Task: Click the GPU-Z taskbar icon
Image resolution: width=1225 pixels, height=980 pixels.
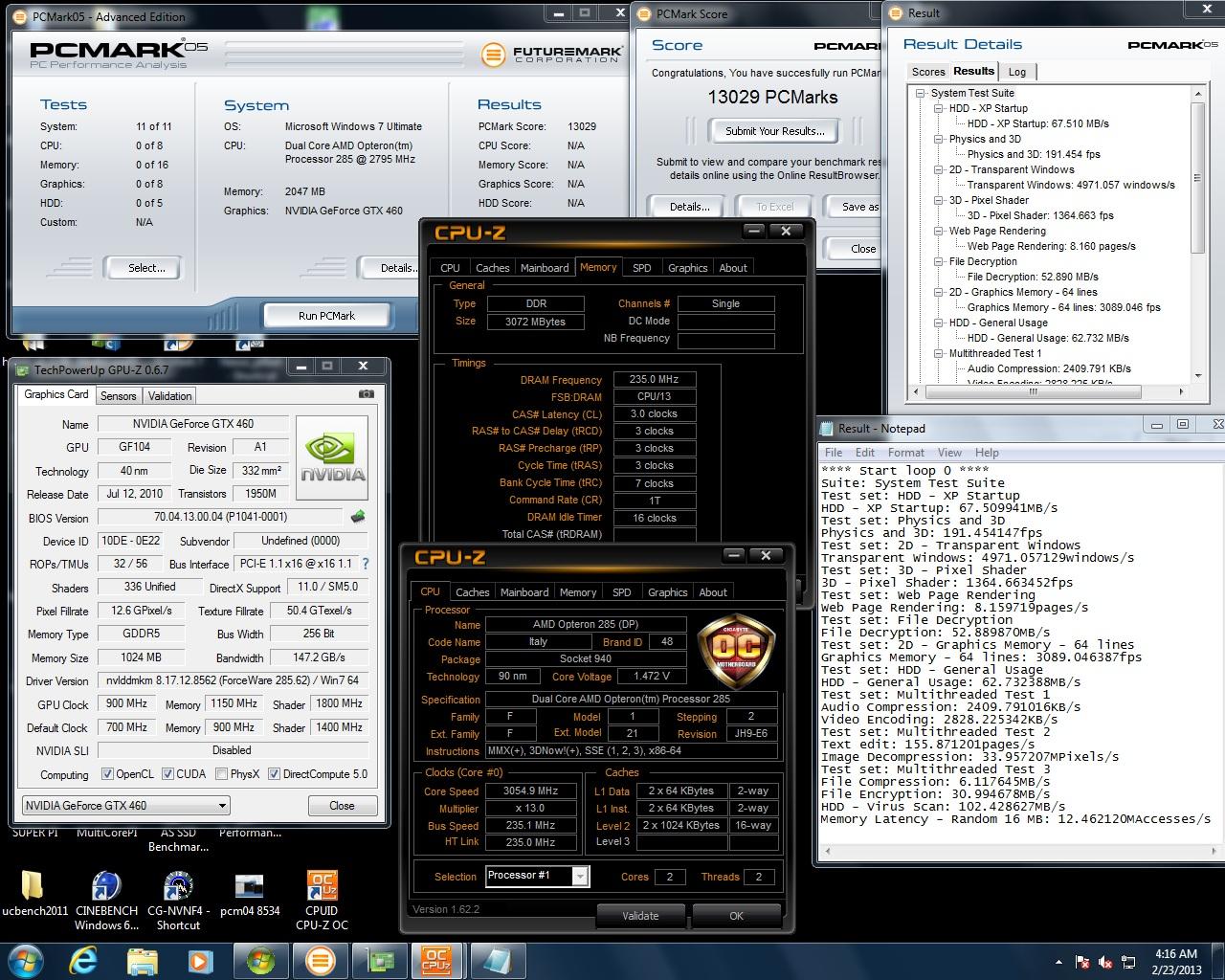Action: click(x=379, y=960)
